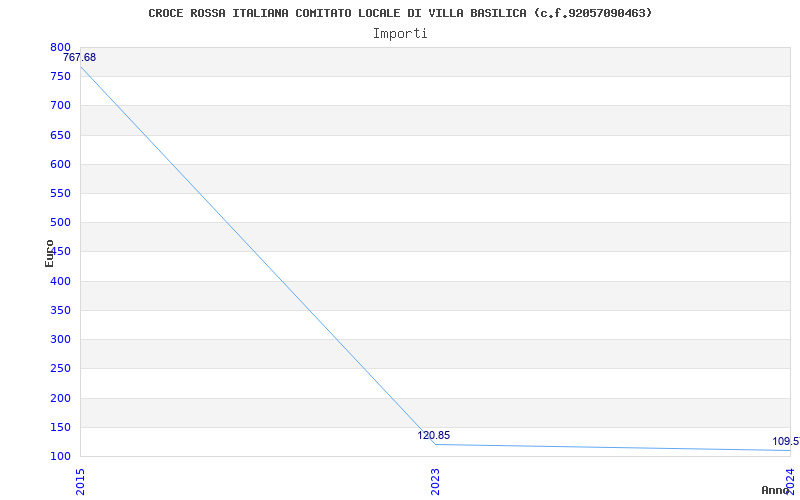Viewport: 800px width, 500px height.
Task: Select the 109.5 data point label
Action: (786, 441)
